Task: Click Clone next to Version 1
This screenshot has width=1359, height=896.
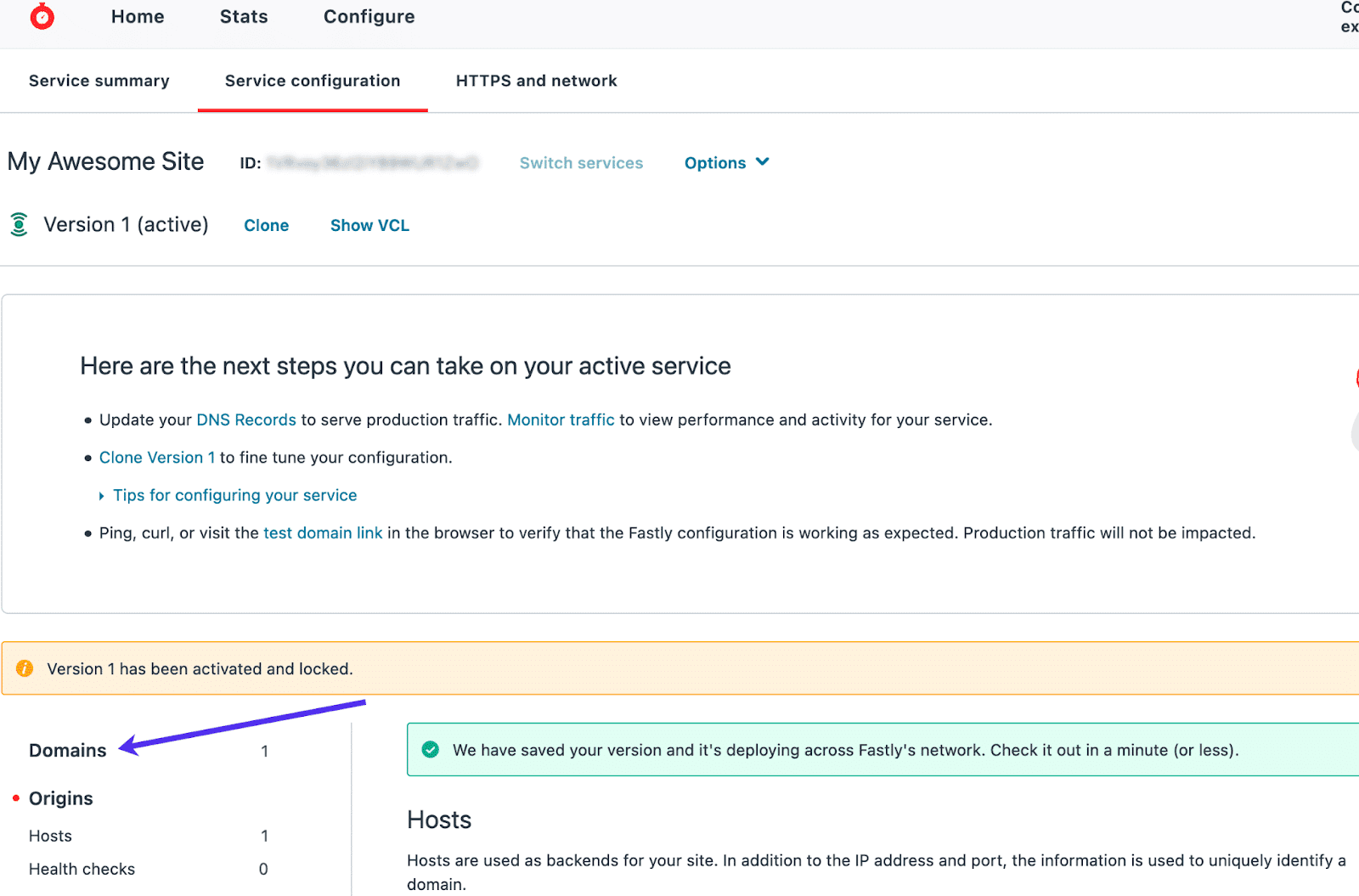Action: (266, 225)
